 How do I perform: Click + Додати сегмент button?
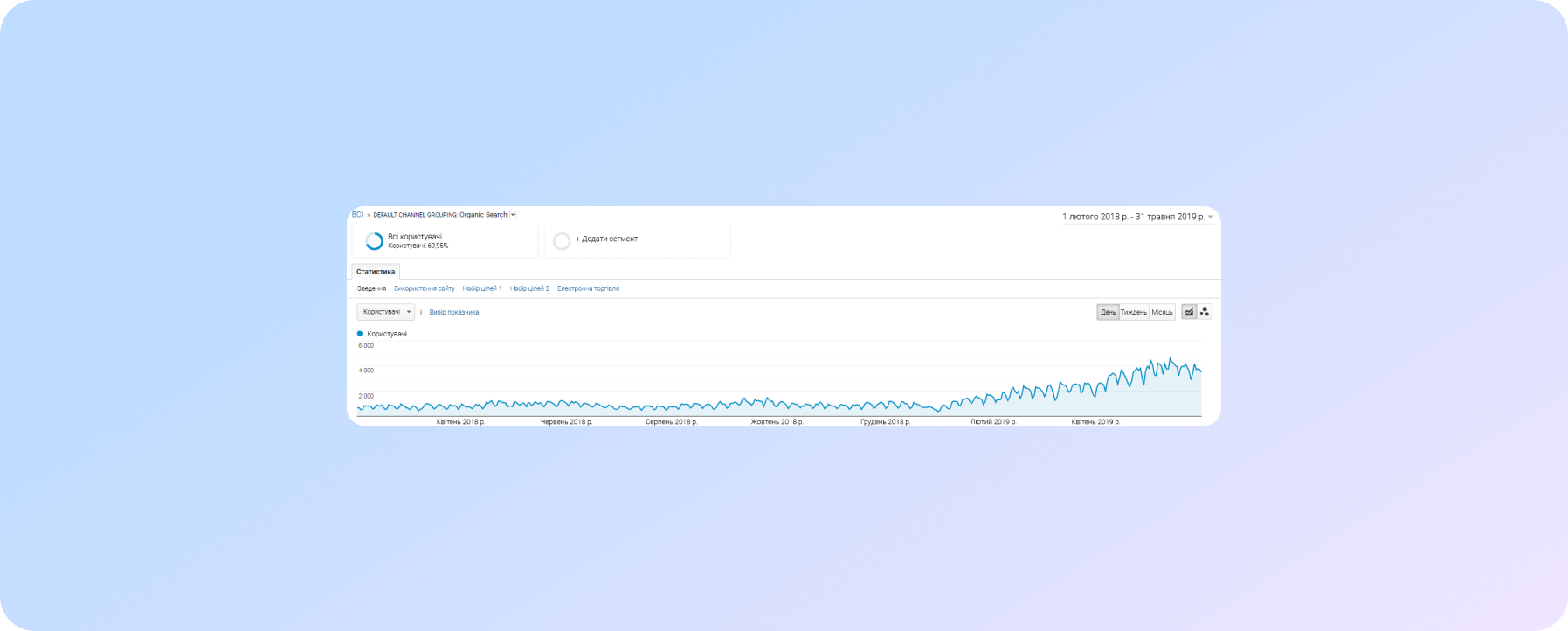click(606, 239)
